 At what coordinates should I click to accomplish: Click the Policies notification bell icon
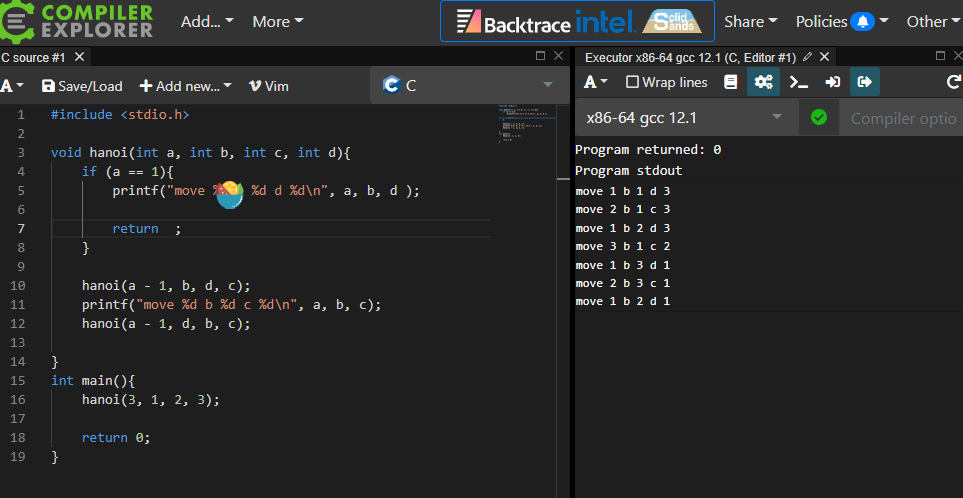(x=861, y=21)
